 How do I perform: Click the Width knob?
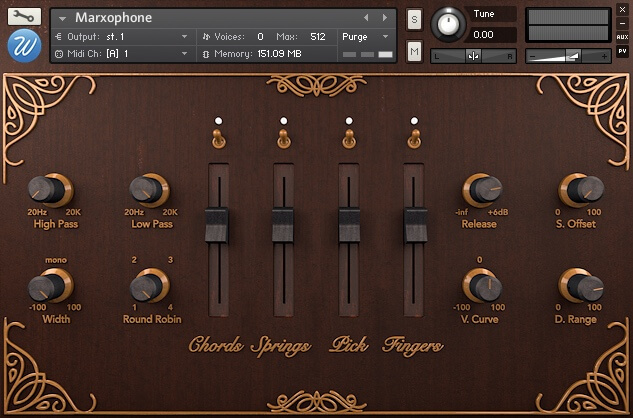pyautogui.click(x=50, y=285)
